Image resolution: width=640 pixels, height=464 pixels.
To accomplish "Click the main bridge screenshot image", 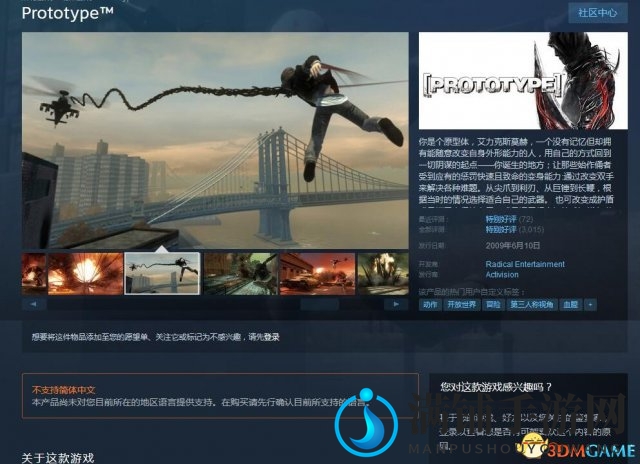I will (x=215, y=140).
